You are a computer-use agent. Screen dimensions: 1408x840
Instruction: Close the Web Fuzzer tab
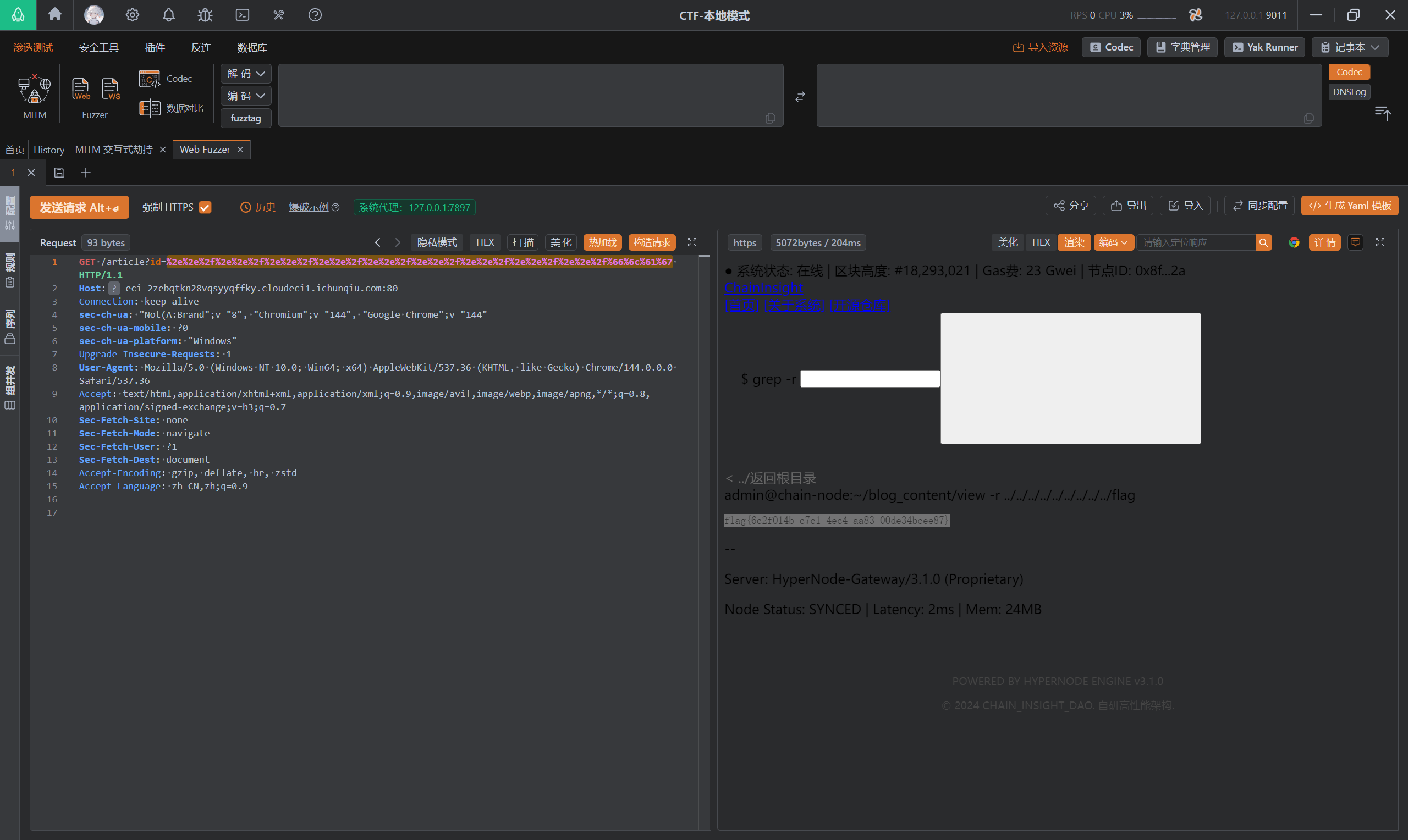click(240, 150)
